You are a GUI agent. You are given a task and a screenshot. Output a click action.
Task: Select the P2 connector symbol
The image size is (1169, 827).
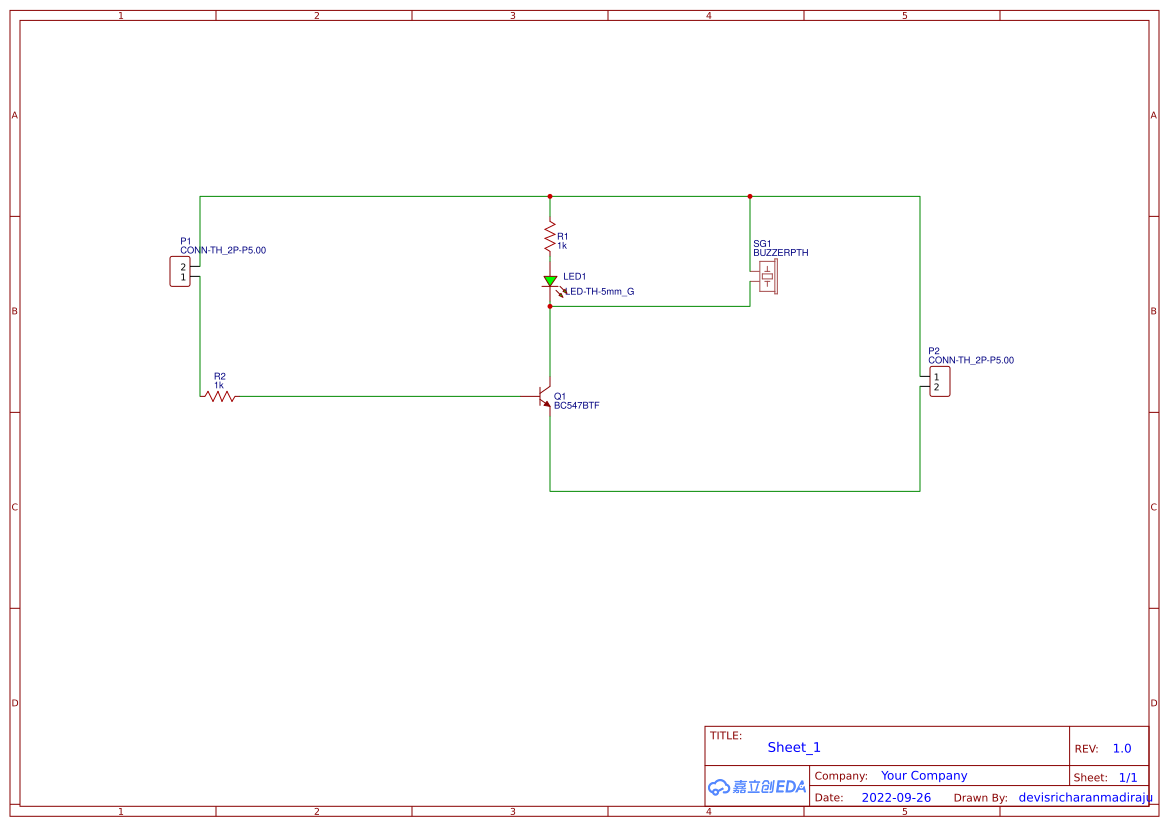(938, 381)
